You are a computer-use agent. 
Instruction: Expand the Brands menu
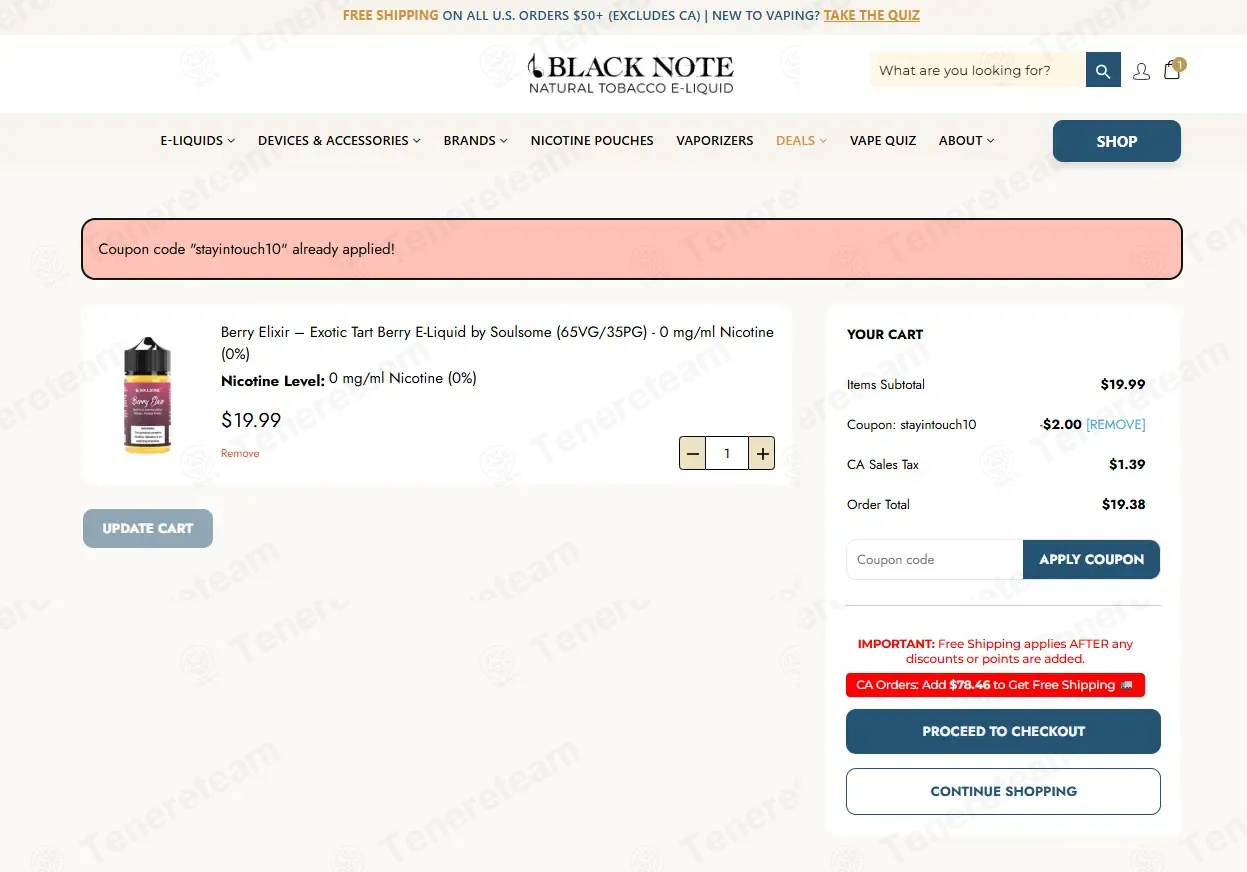pyautogui.click(x=476, y=141)
